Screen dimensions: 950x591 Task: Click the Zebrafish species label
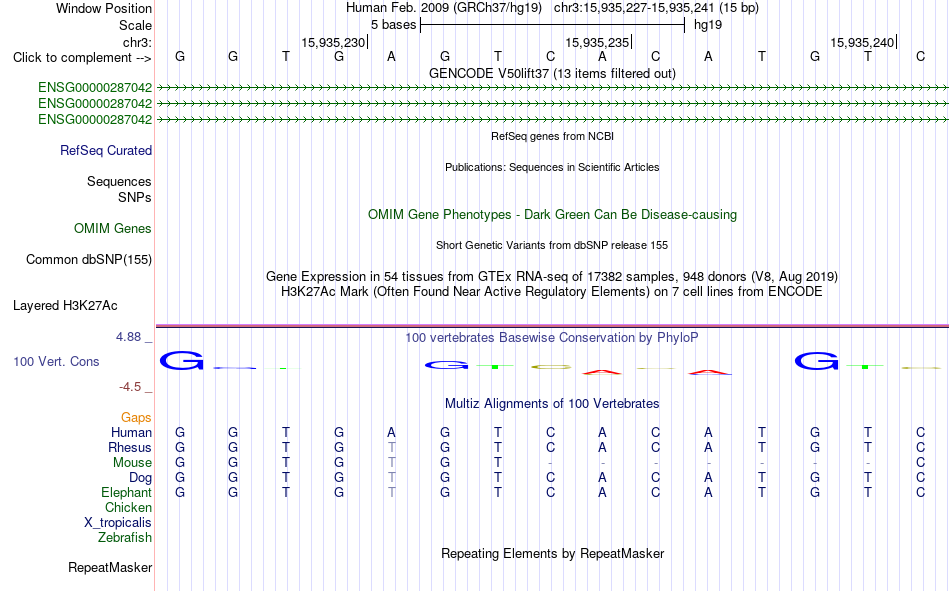tap(125, 538)
